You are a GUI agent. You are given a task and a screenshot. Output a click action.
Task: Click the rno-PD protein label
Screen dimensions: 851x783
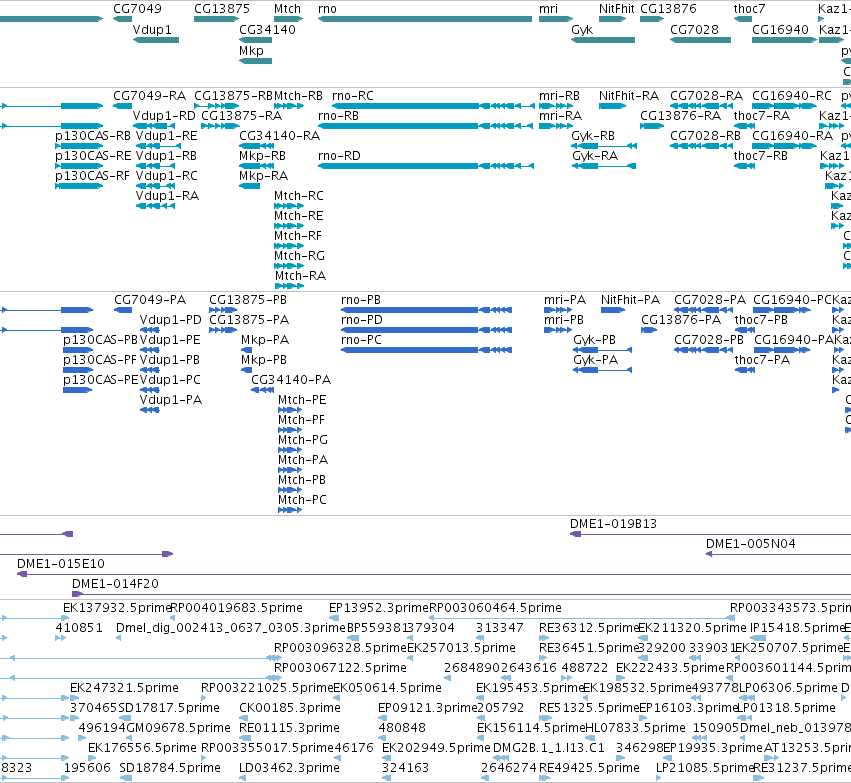point(361,320)
